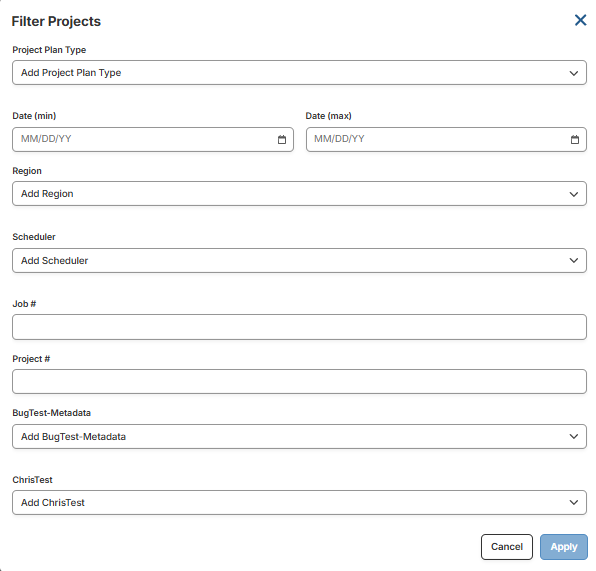This screenshot has width=596, height=571.
Task: Open the Add ChrisTest dropdown
Action: [x=299, y=503]
